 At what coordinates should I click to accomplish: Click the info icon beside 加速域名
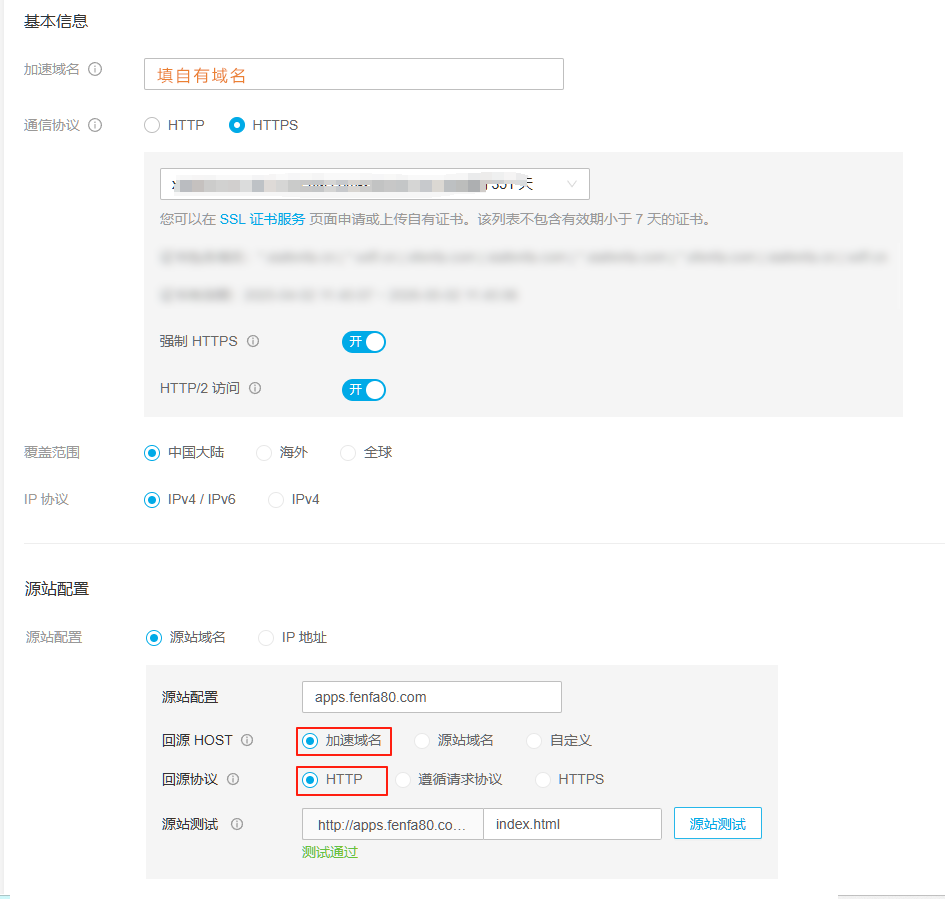click(95, 69)
